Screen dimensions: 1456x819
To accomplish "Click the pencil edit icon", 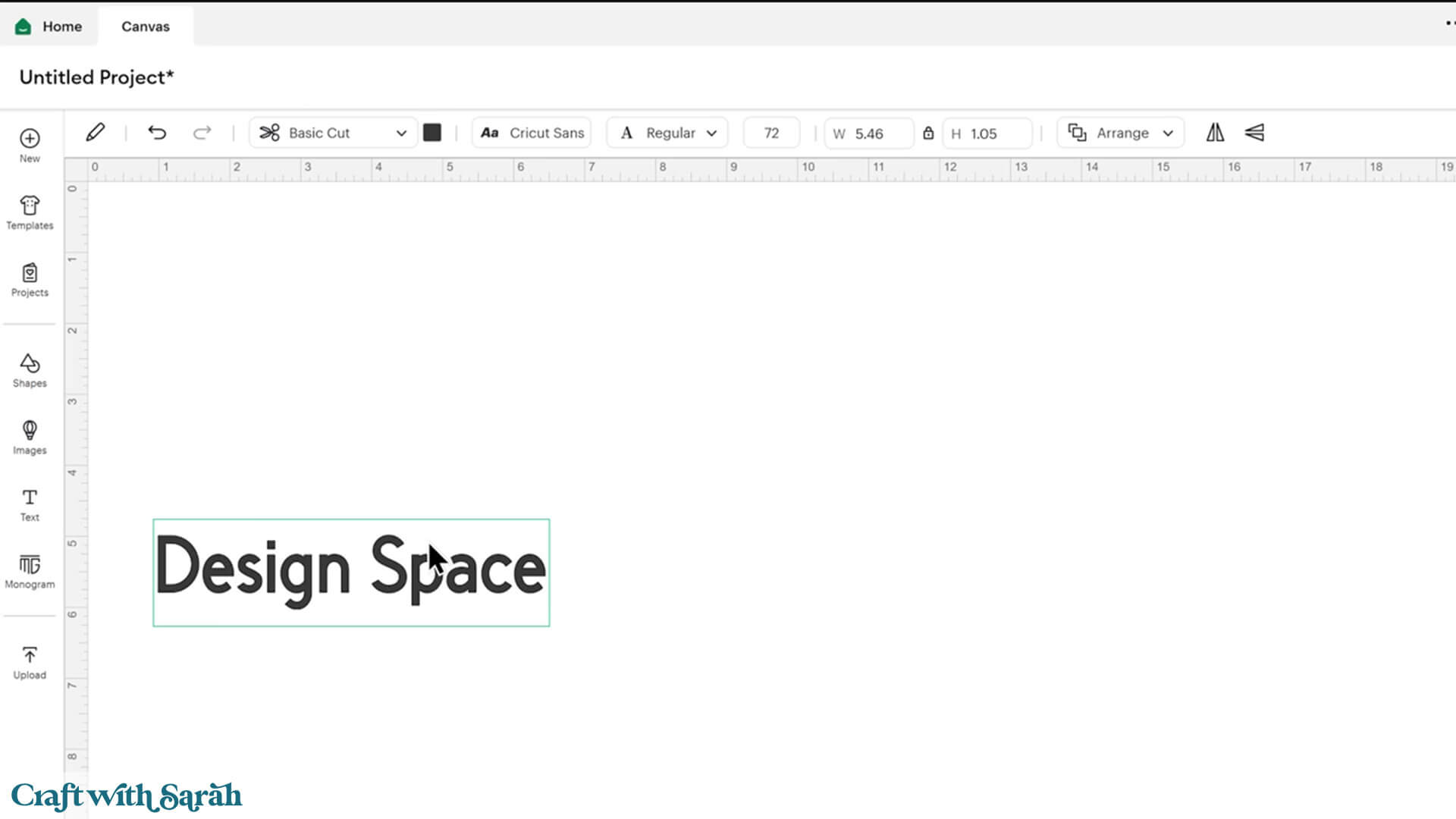I will point(96,133).
